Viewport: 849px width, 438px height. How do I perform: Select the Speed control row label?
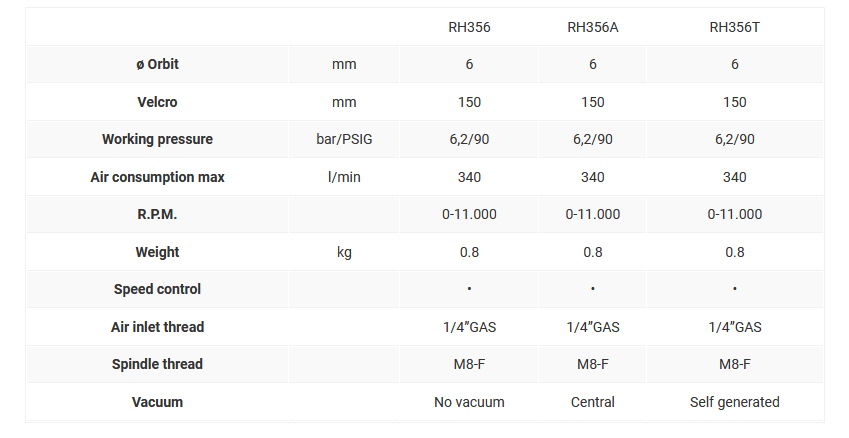tap(157, 289)
